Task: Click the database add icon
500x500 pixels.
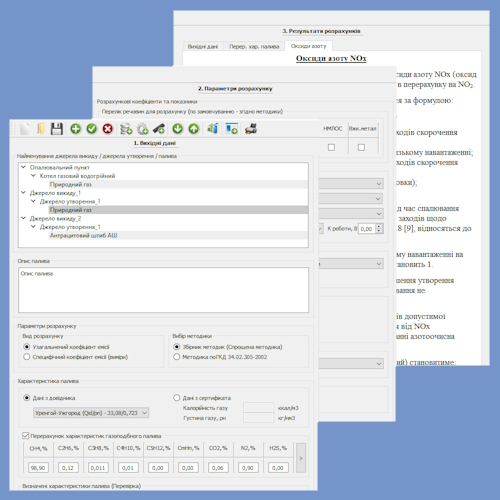Action: (x=126, y=129)
